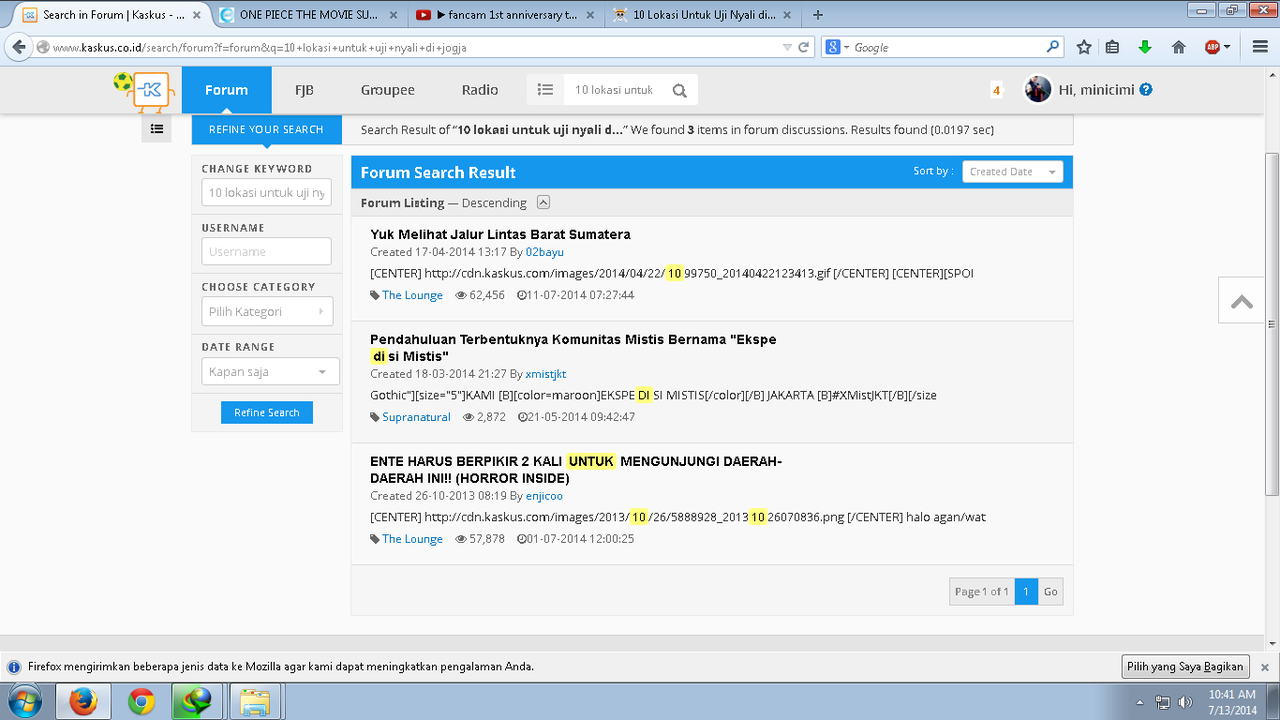Open the Firefox hamburger menu
The image size is (1280, 720).
[x=1259, y=47]
